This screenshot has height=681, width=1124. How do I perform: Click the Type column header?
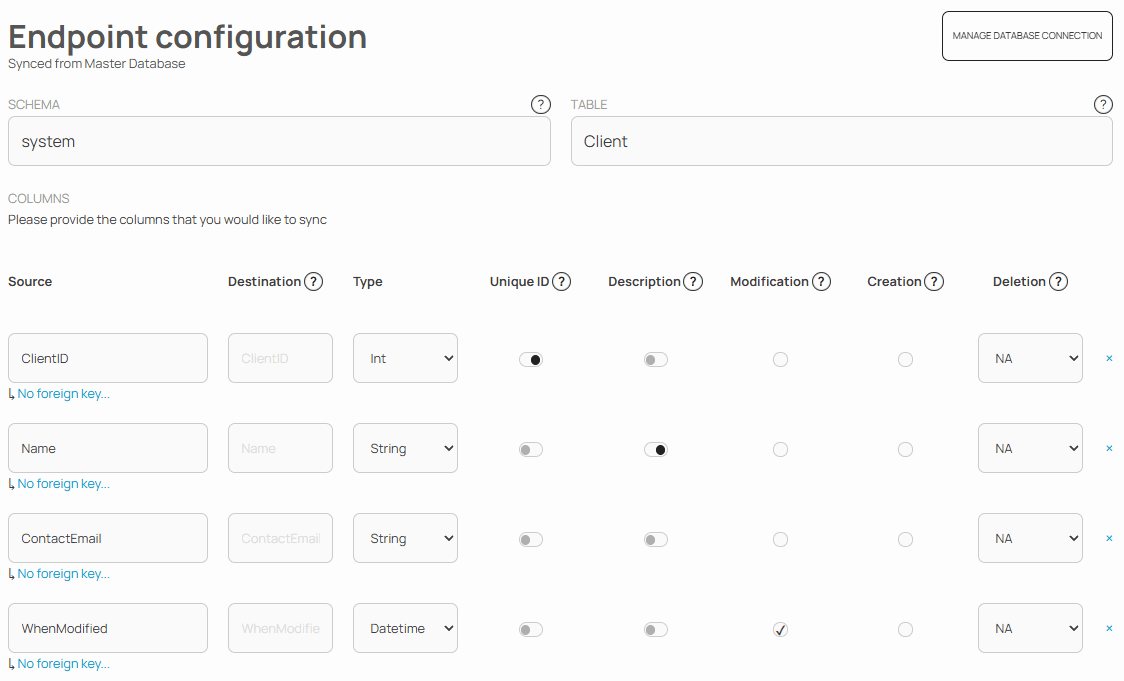point(368,282)
